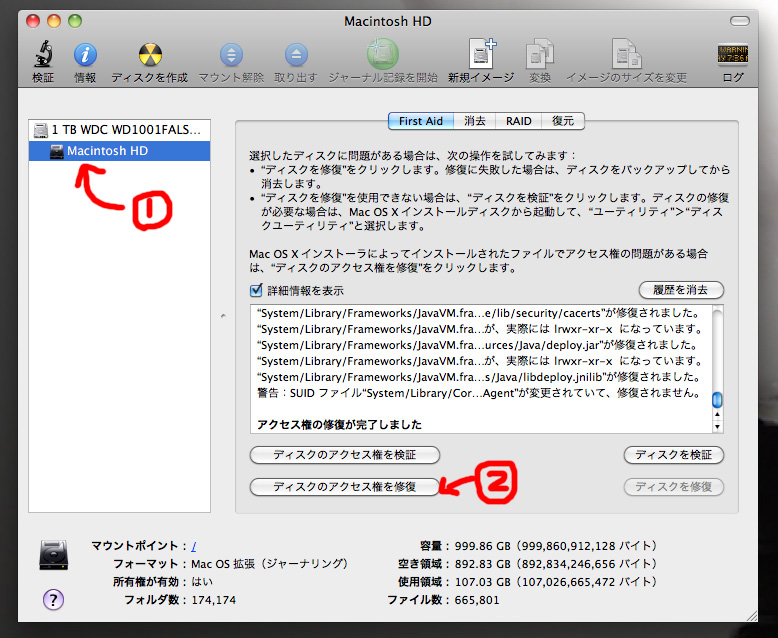Open the 情報 info toolbar icon

click(x=85, y=55)
